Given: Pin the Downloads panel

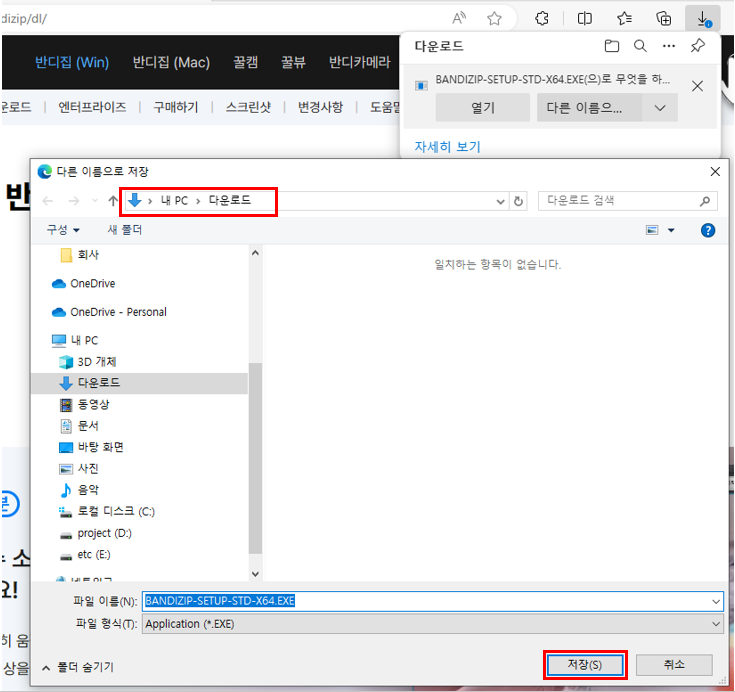Looking at the screenshot, I should (x=698, y=46).
